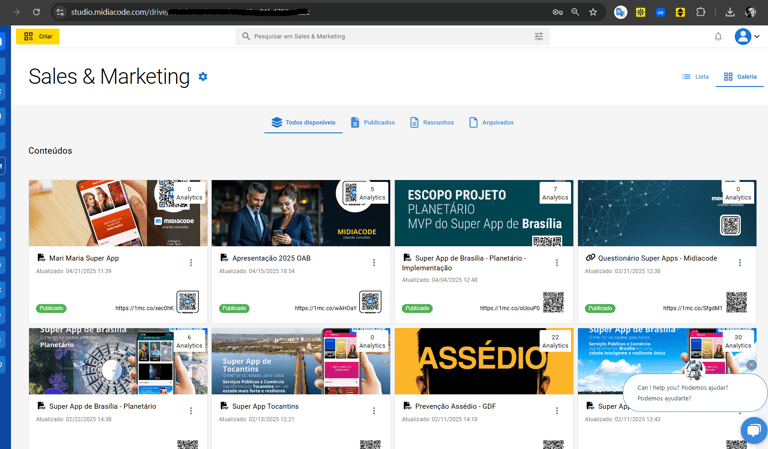The image size is (768, 449).
Task: Open ASSÉDIO yellow thumbnail
Action: pos(484,361)
